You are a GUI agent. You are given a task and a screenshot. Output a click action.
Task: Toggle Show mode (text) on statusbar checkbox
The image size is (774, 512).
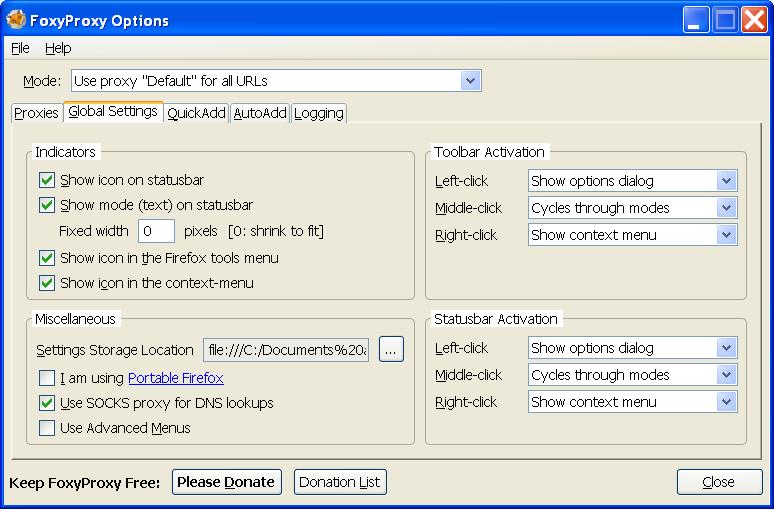[x=47, y=204]
